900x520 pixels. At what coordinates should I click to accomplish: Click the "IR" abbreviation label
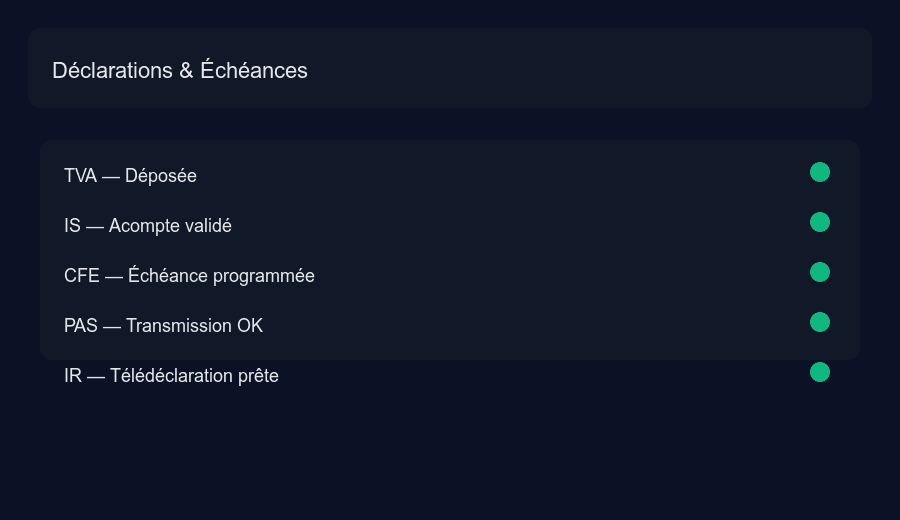[x=73, y=376]
